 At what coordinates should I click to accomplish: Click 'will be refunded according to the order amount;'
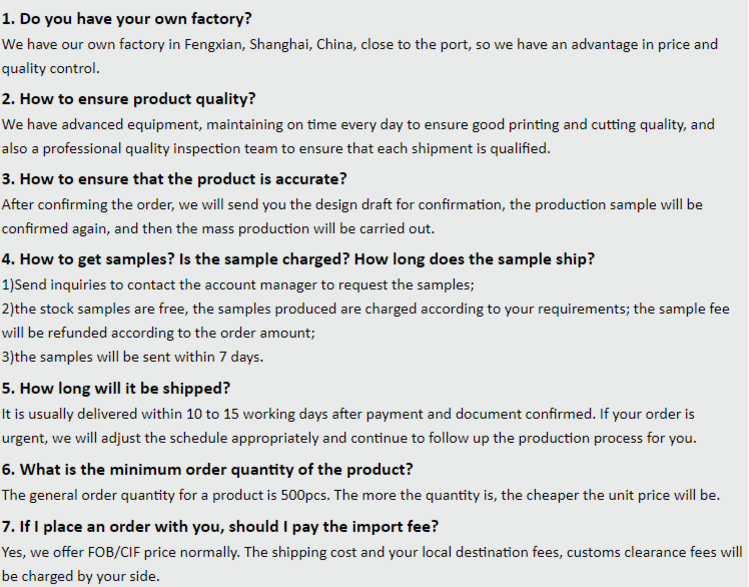tap(158, 333)
